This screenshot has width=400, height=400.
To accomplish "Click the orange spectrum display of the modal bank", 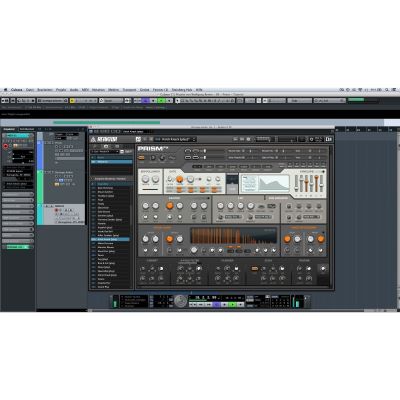I will tap(233, 236).
